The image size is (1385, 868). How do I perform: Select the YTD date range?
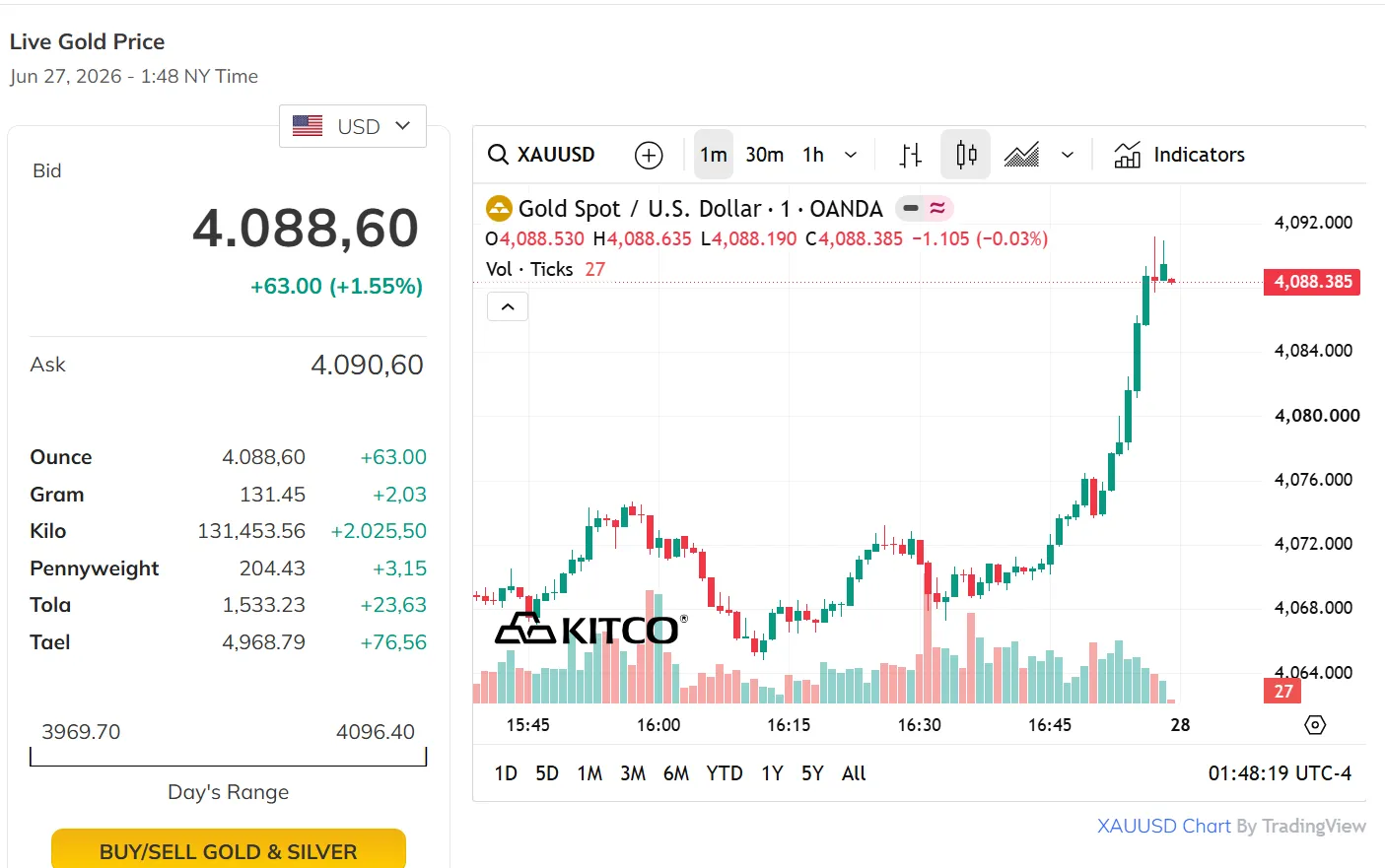coord(725,773)
